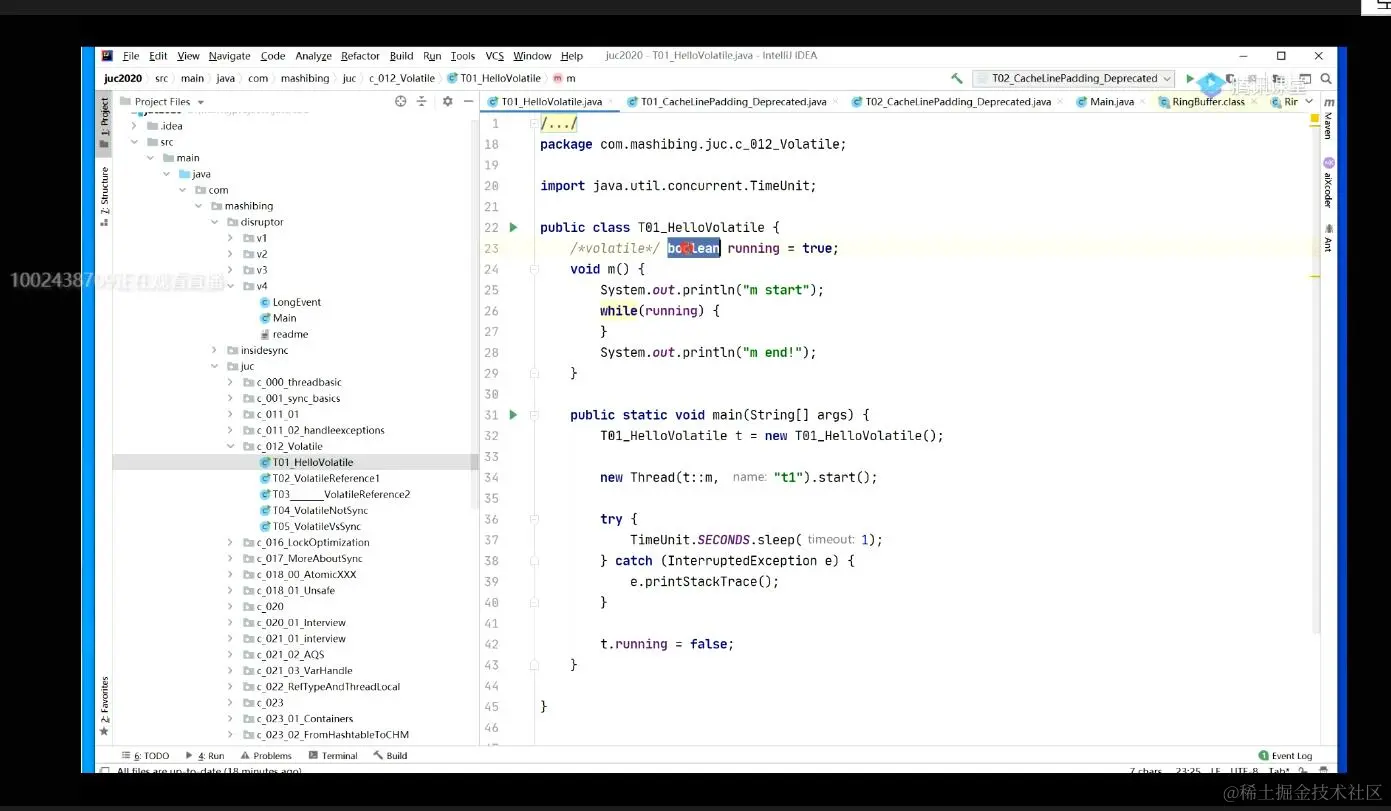Image resolution: width=1391 pixels, height=811 pixels.
Task: Click the juc2020 breadcrumb
Action: pos(123,78)
